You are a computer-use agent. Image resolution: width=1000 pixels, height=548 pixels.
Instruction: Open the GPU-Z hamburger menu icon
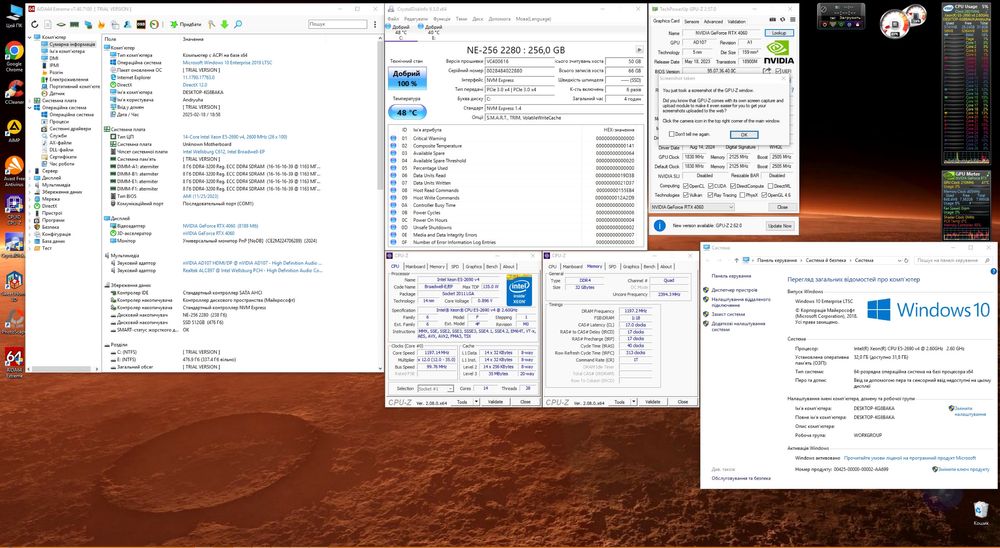(x=793, y=20)
